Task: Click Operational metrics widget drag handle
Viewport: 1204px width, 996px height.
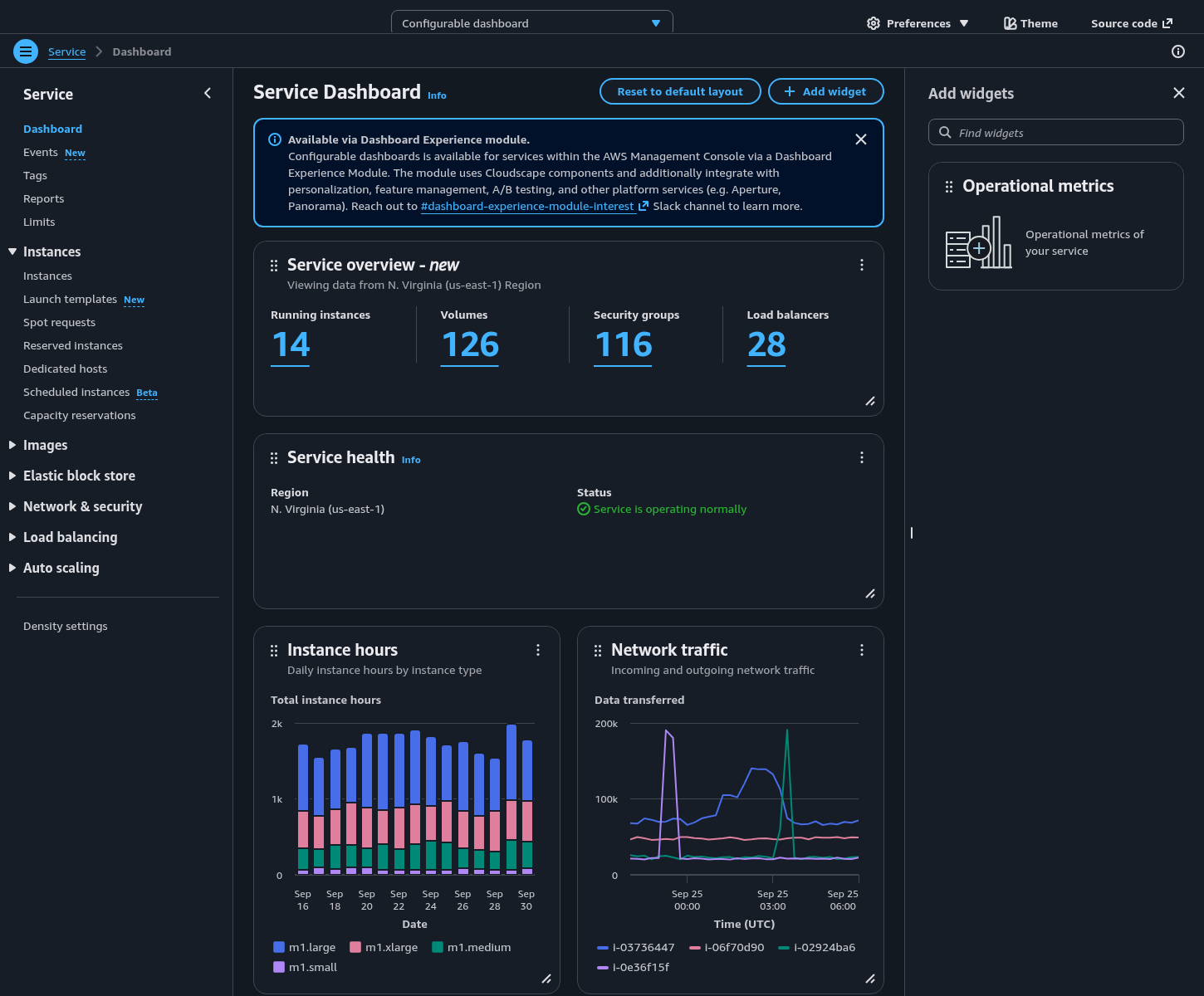Action: [949, 187]
